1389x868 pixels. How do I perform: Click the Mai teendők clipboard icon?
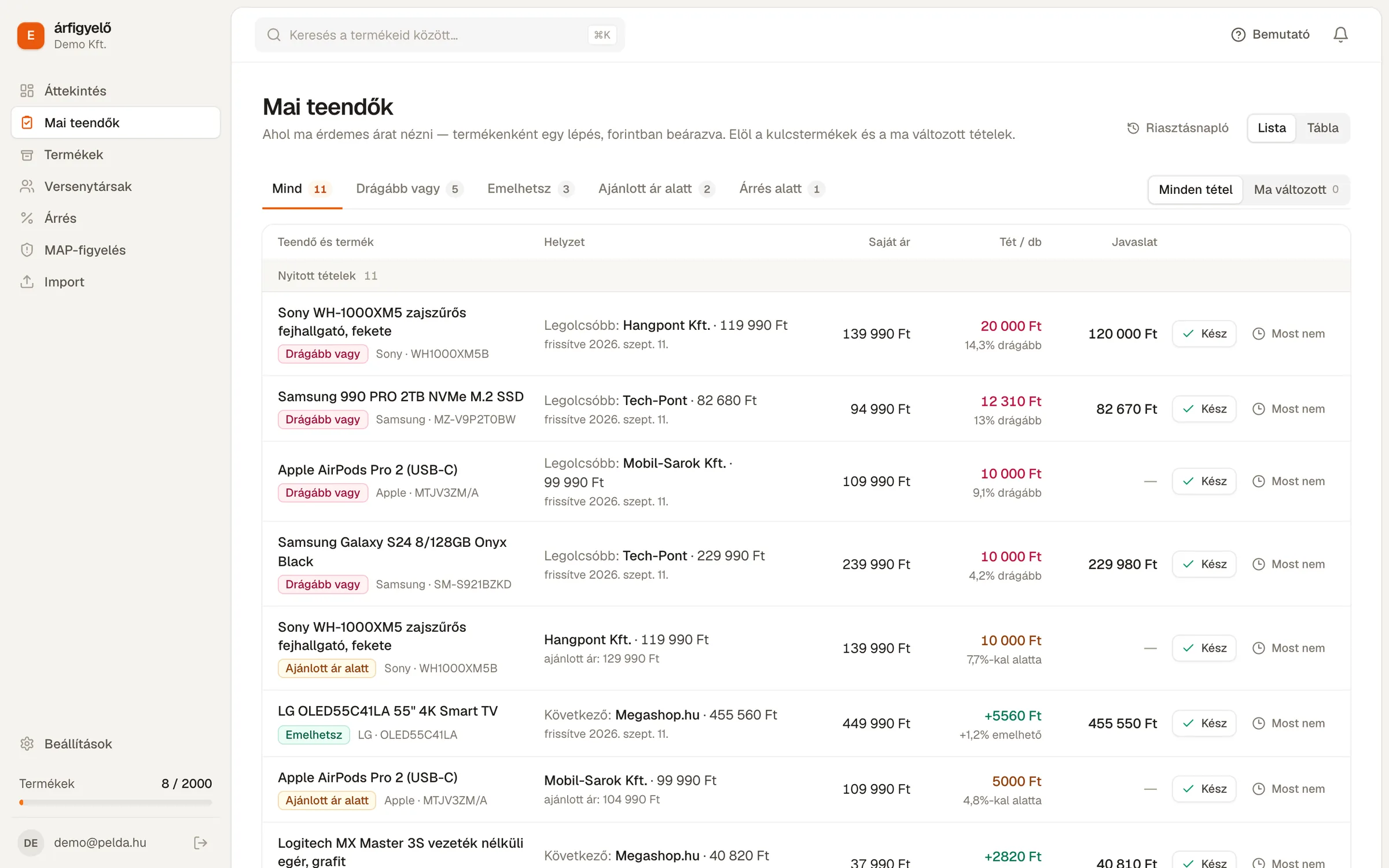click(x=27, y=123)
